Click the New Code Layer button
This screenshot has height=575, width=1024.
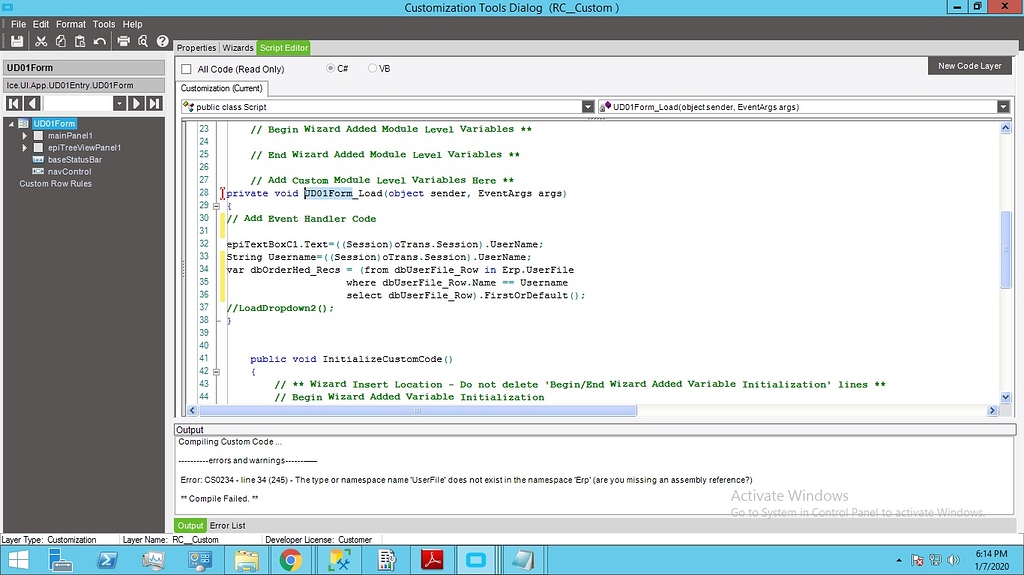click(x=969, y=66)
